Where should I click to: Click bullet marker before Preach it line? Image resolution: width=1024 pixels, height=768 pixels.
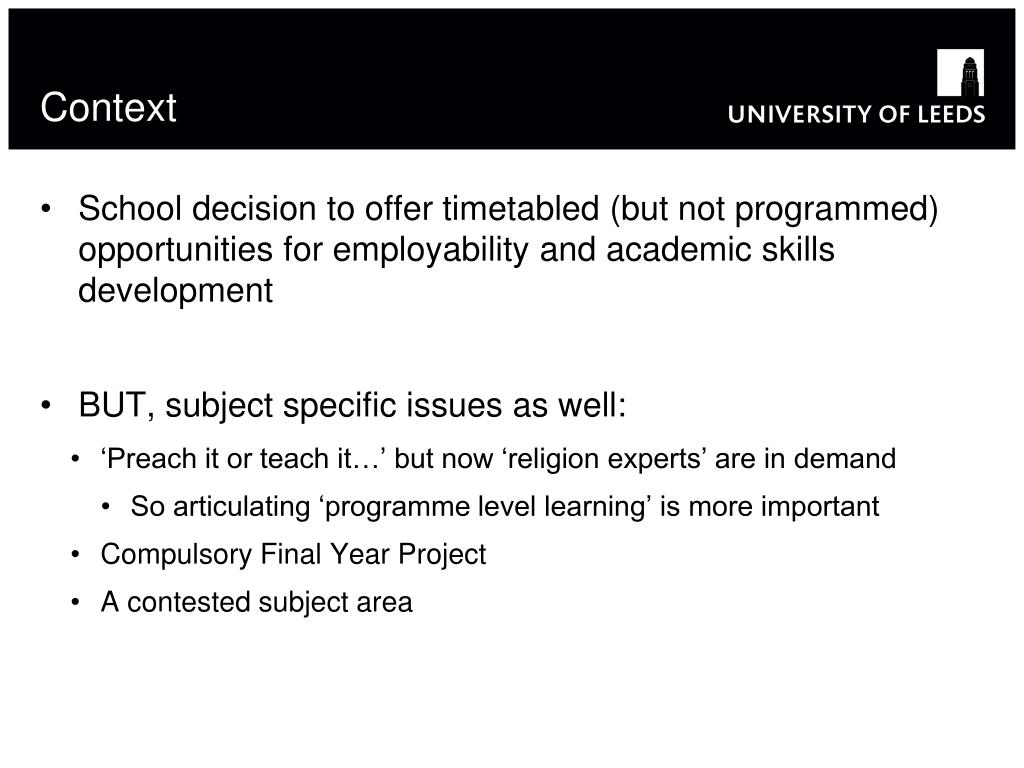tap(77, 460)
